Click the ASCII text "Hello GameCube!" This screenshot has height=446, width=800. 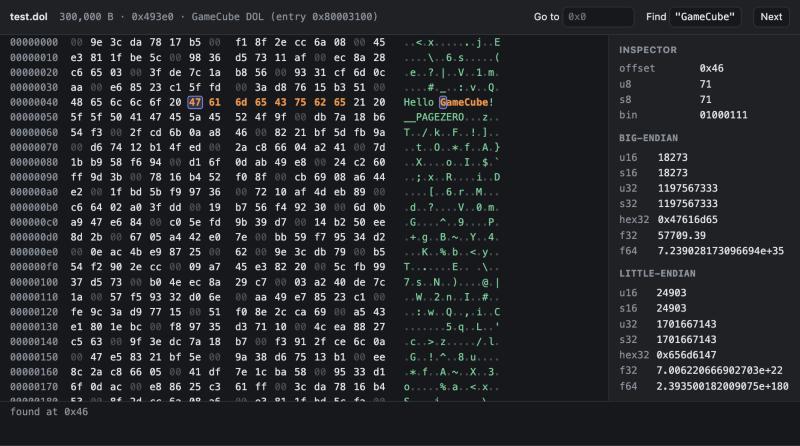(448, 102)
